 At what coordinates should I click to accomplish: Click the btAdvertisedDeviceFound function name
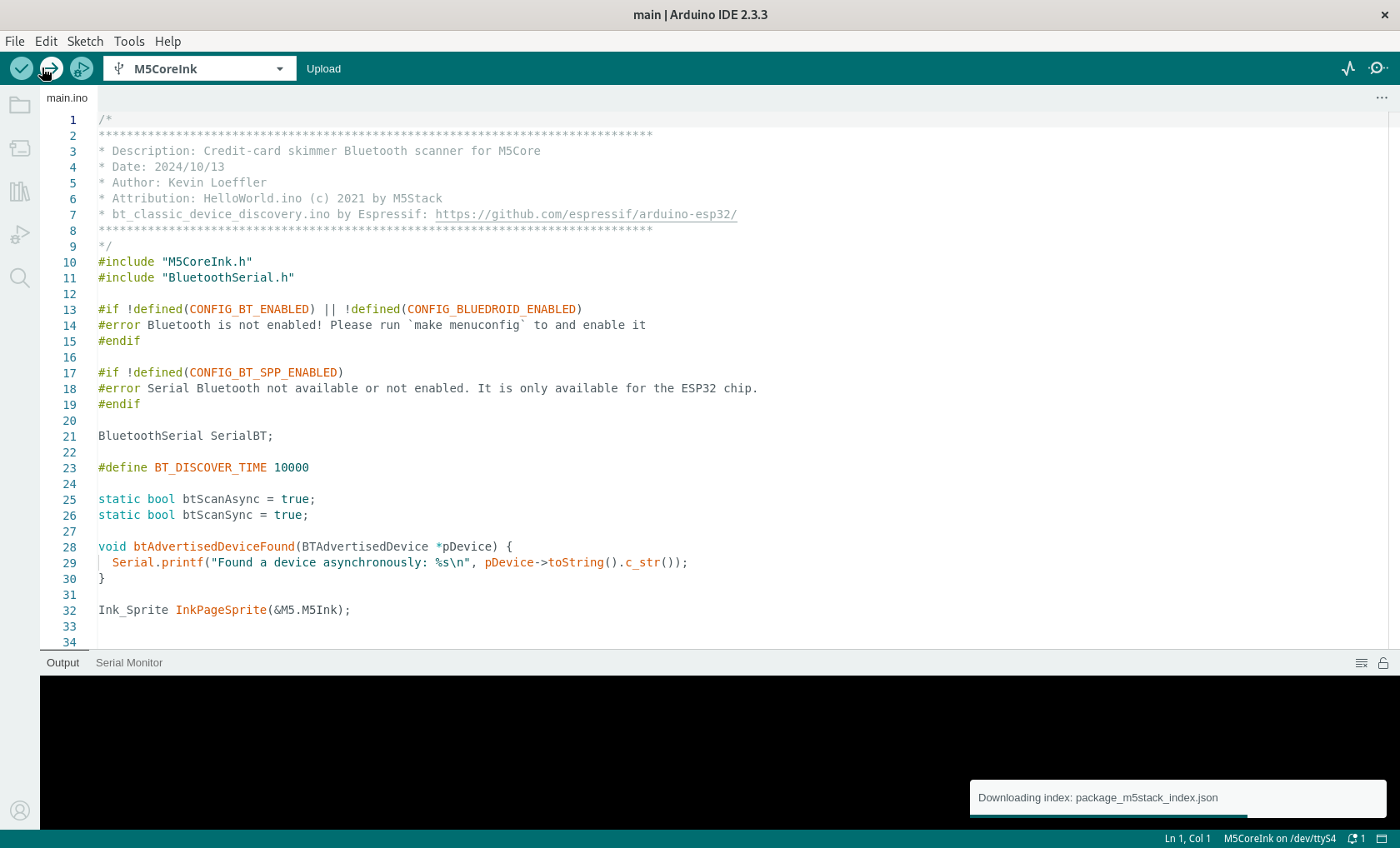click(x=214, y=546)
